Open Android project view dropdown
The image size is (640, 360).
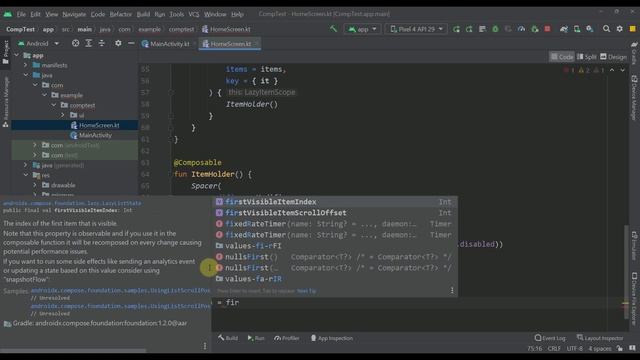(x=40, y=43)
